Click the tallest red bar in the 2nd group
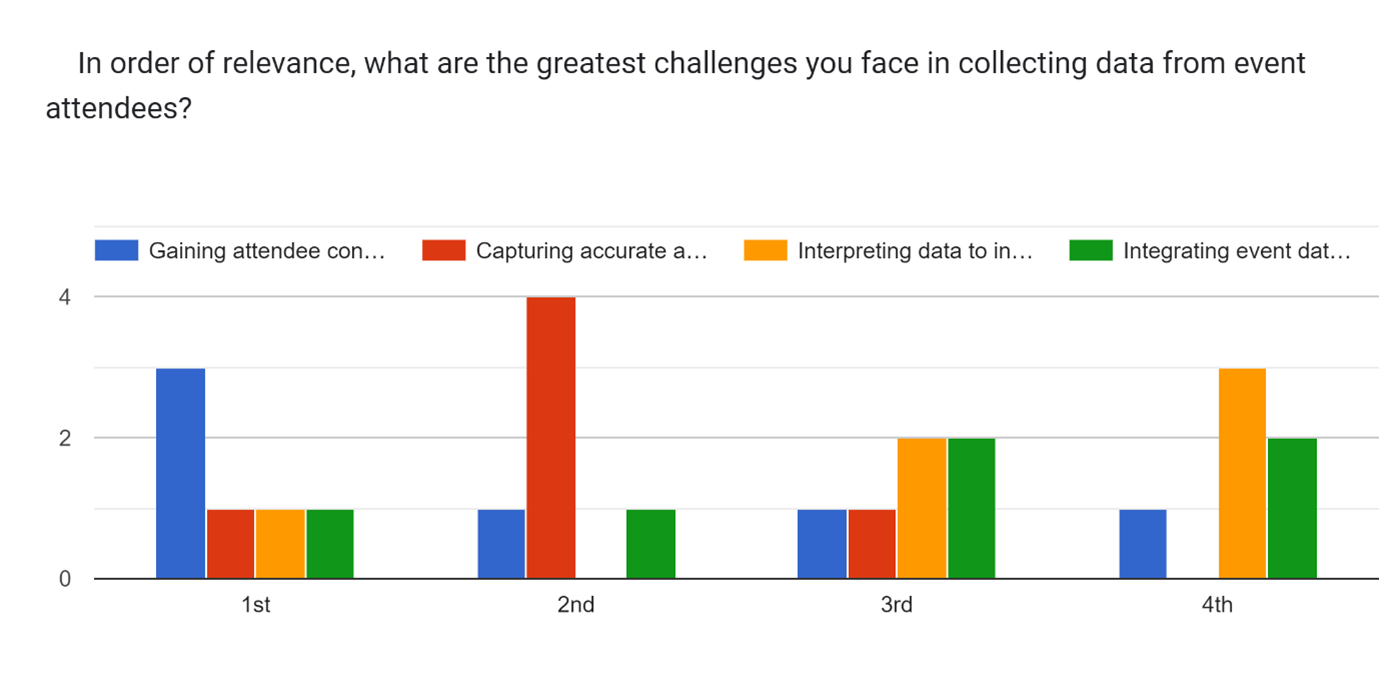The height and width of the screenshot is (673, 1379). [551, 438]
